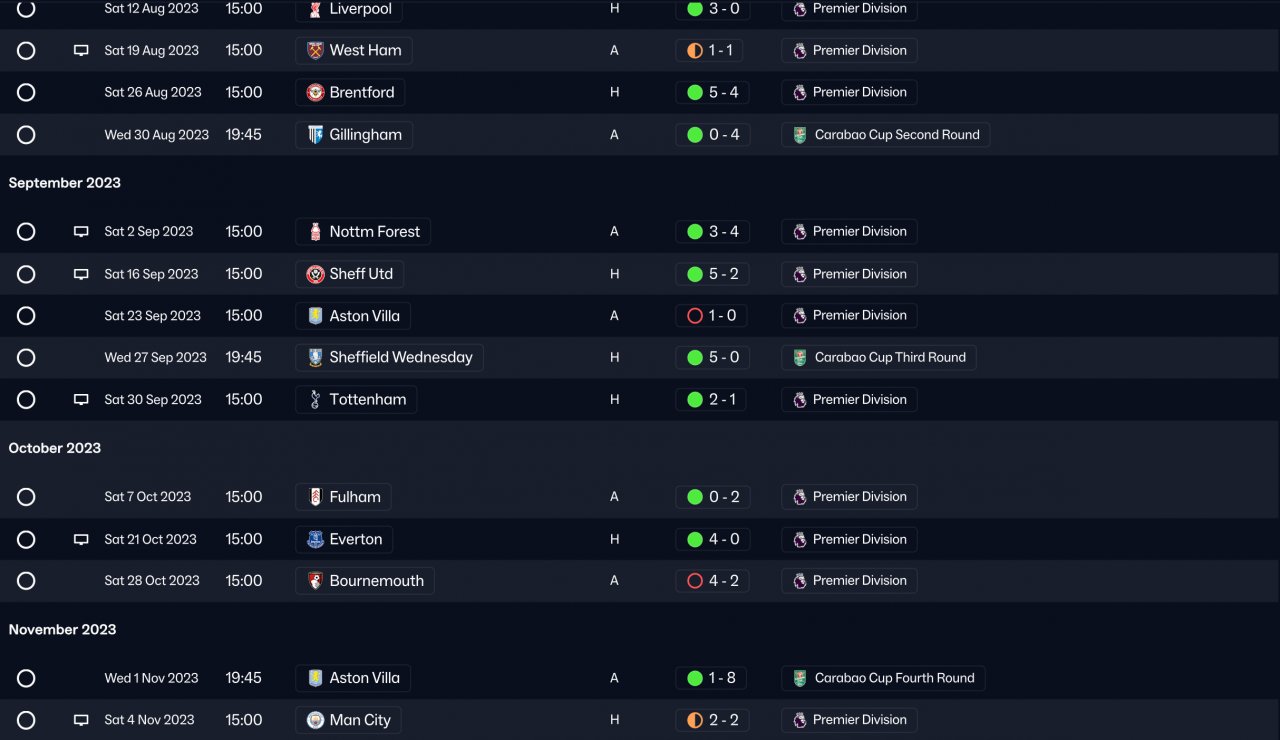Select the radio circle for Bournemouth fixture

pos(26,581)
